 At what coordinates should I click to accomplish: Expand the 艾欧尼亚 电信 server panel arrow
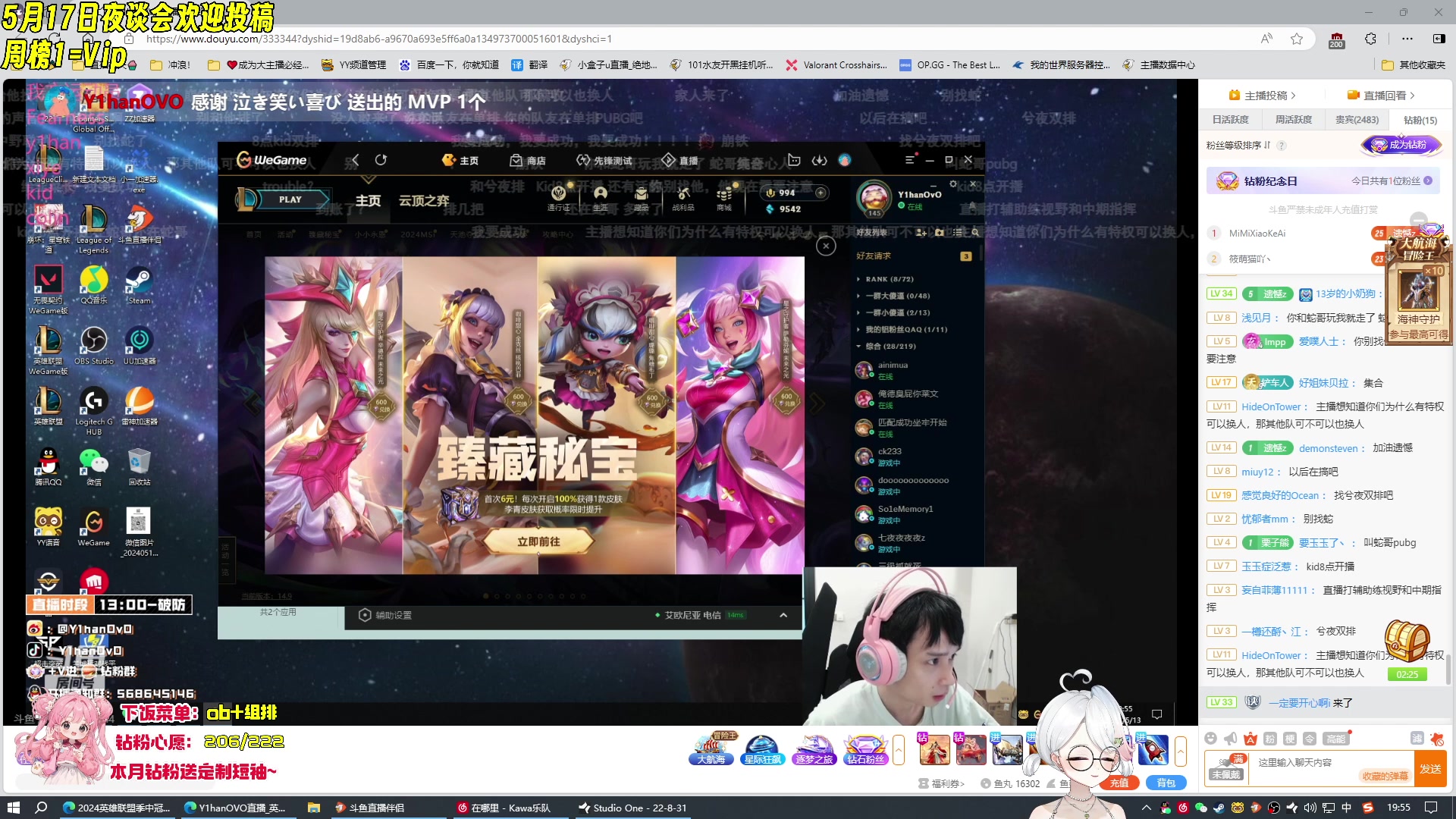click(783, 615)
